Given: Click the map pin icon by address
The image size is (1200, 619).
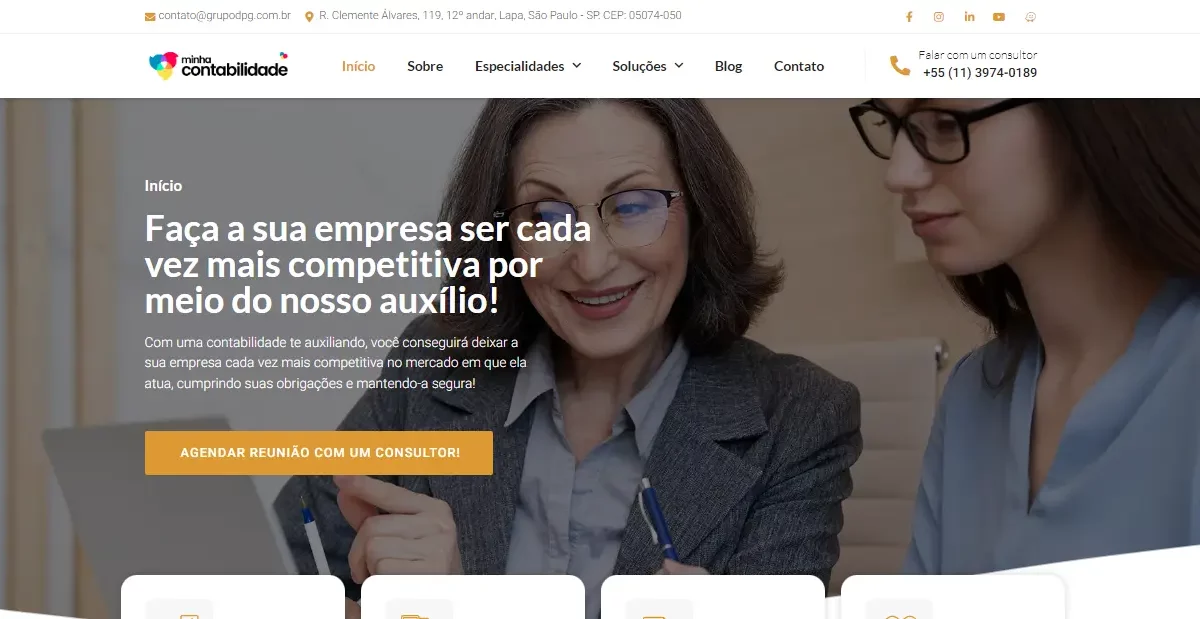Looking at the screenshot, I should click(x=309, y=16).
